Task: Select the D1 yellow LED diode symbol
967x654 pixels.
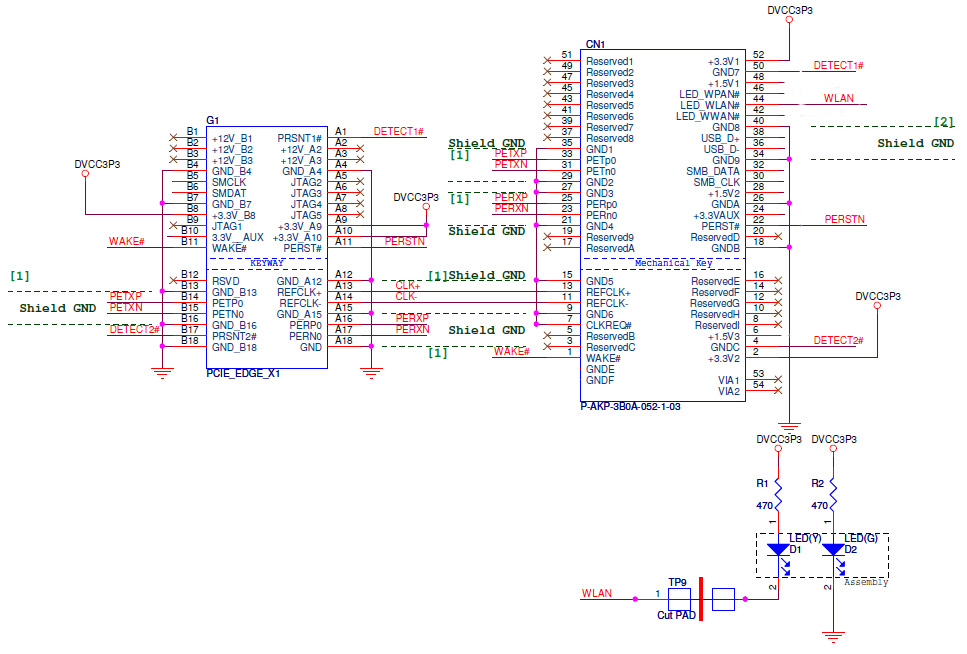Action: pyautogui.click(x=778, y=550)
